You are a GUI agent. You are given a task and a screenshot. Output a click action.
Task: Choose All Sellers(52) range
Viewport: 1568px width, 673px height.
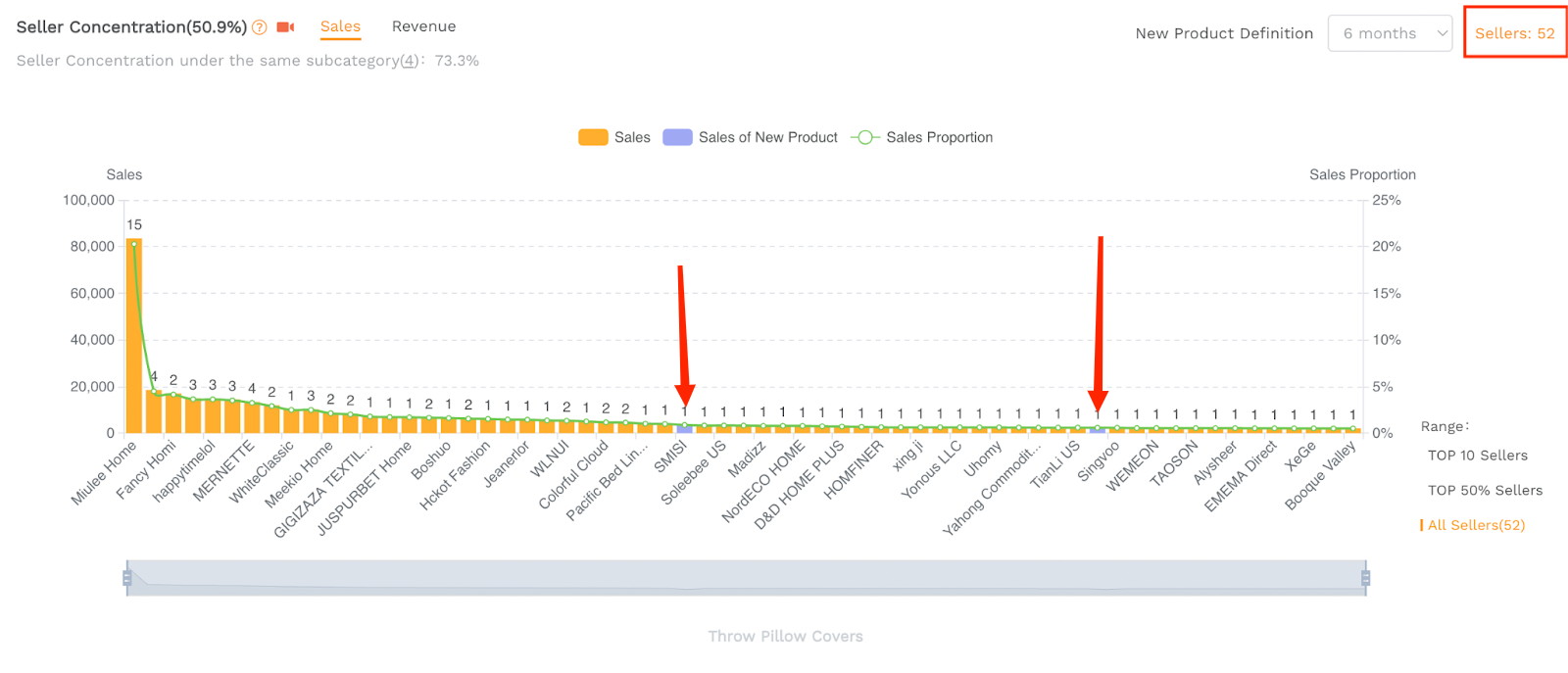point(1476,525)
